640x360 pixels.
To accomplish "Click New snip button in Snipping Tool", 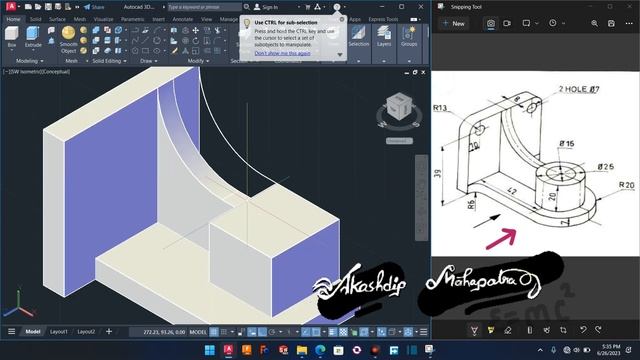I will click(454, 24).
